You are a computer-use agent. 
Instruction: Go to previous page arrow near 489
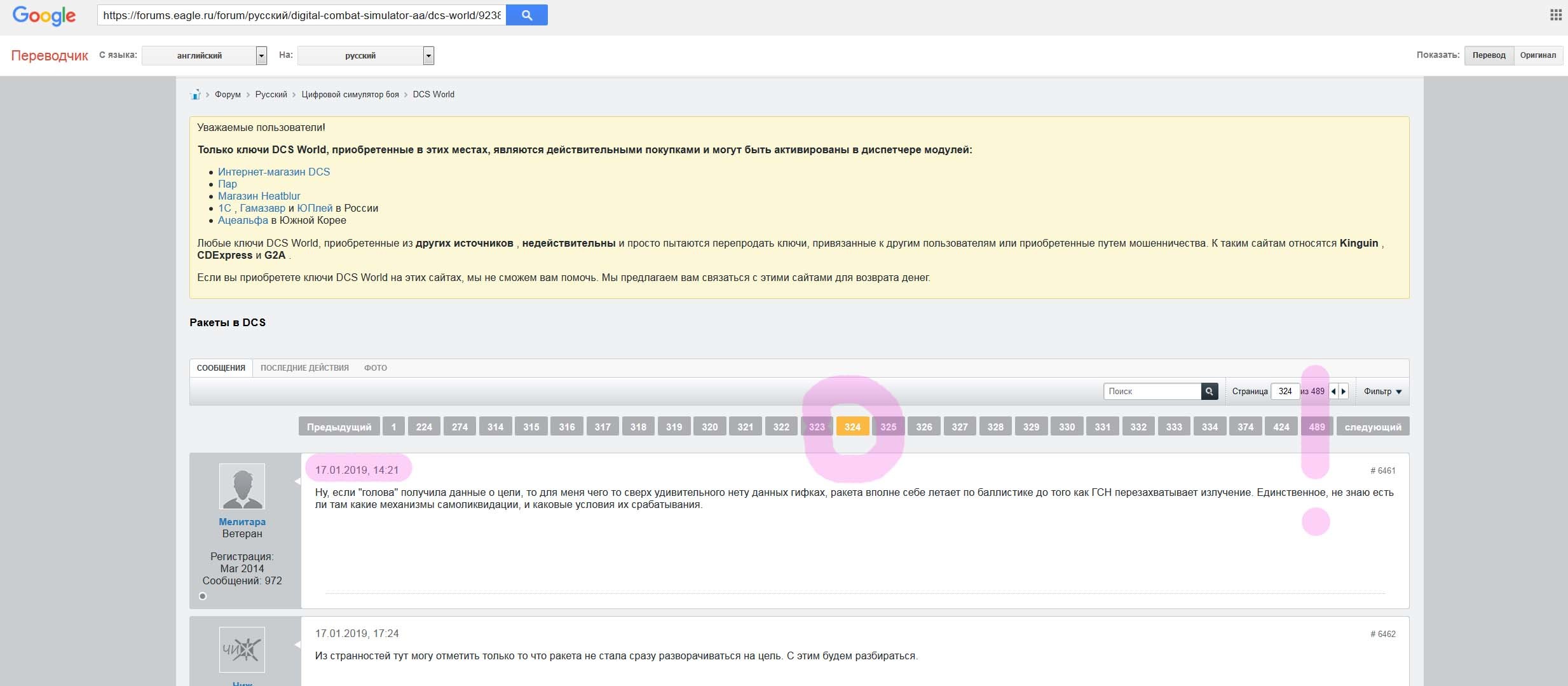(1333, 392)
